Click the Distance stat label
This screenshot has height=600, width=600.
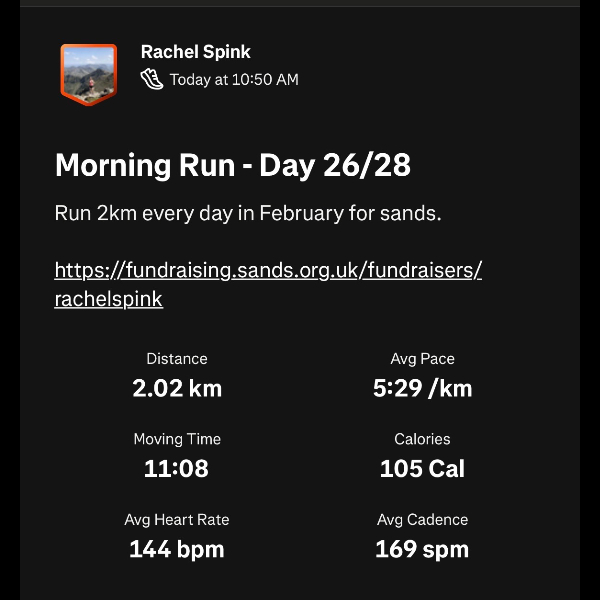[177, 359]
